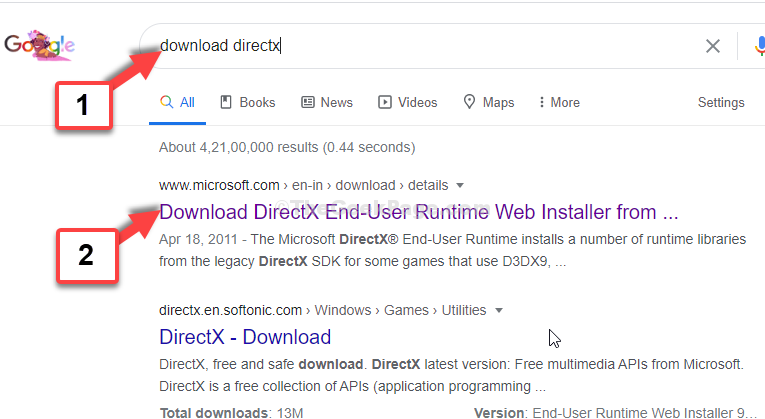765x419 pixels.
Task: Click the Version: End-User Runtime Web Installer text
Action: 614,413
